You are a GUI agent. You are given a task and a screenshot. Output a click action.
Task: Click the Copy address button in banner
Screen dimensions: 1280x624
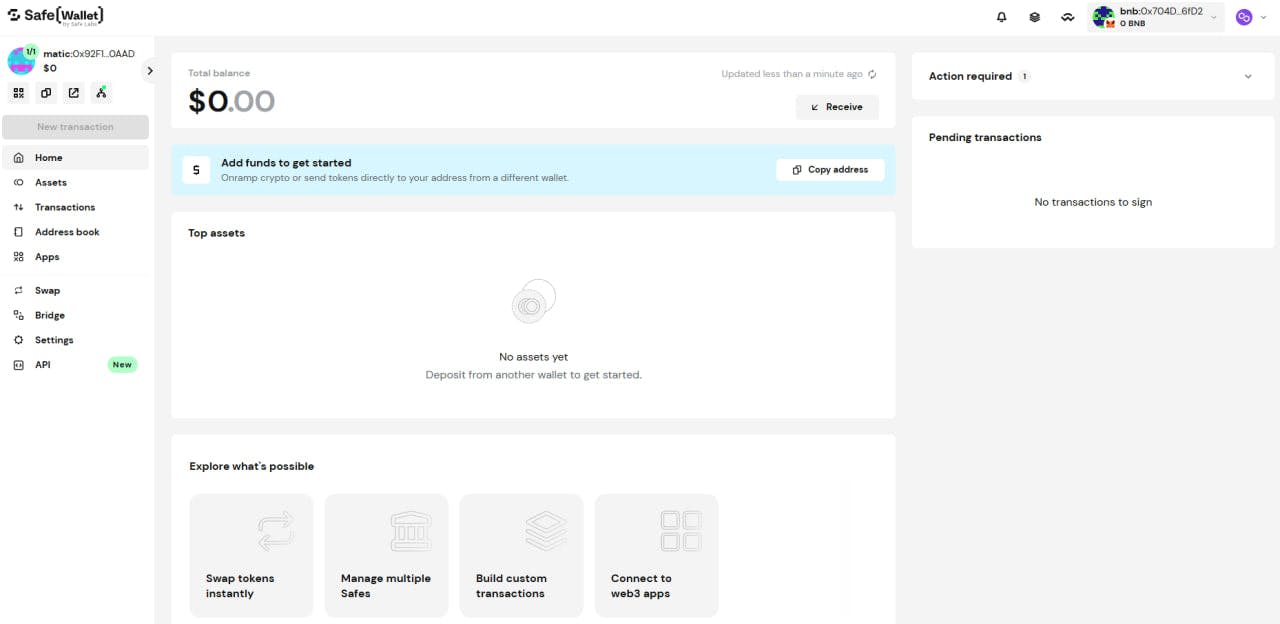coord(830,170)
